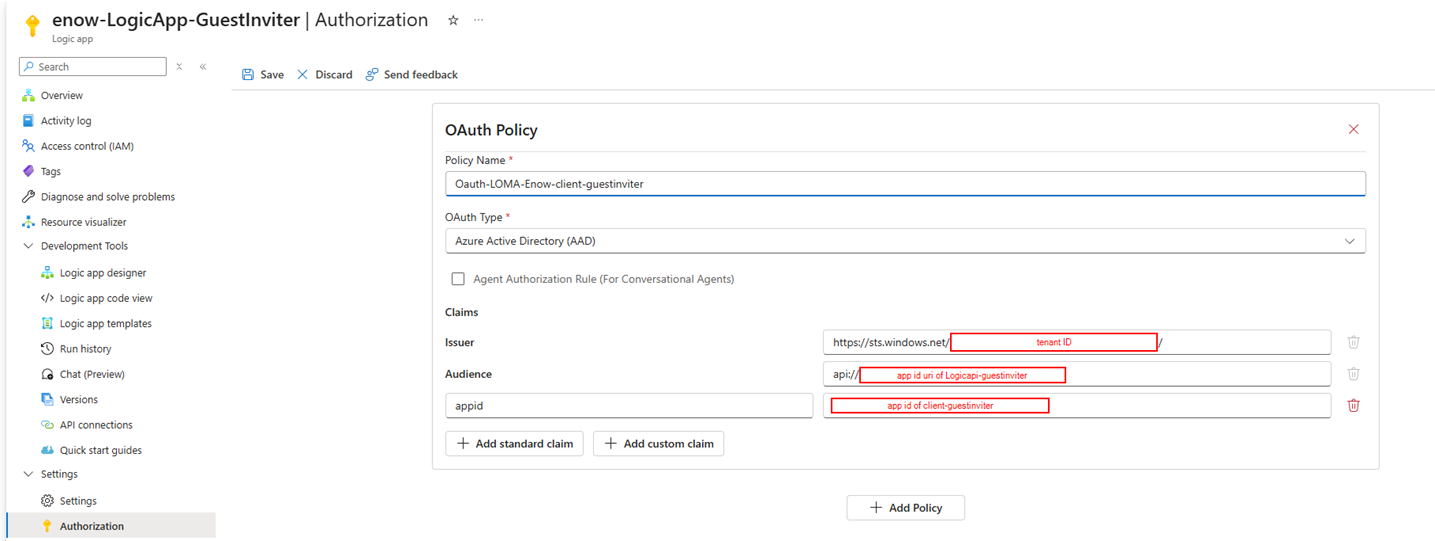1435x541 pixels.
Task: Click trash icon beside Audience claim
Action: click(1353, 374)
